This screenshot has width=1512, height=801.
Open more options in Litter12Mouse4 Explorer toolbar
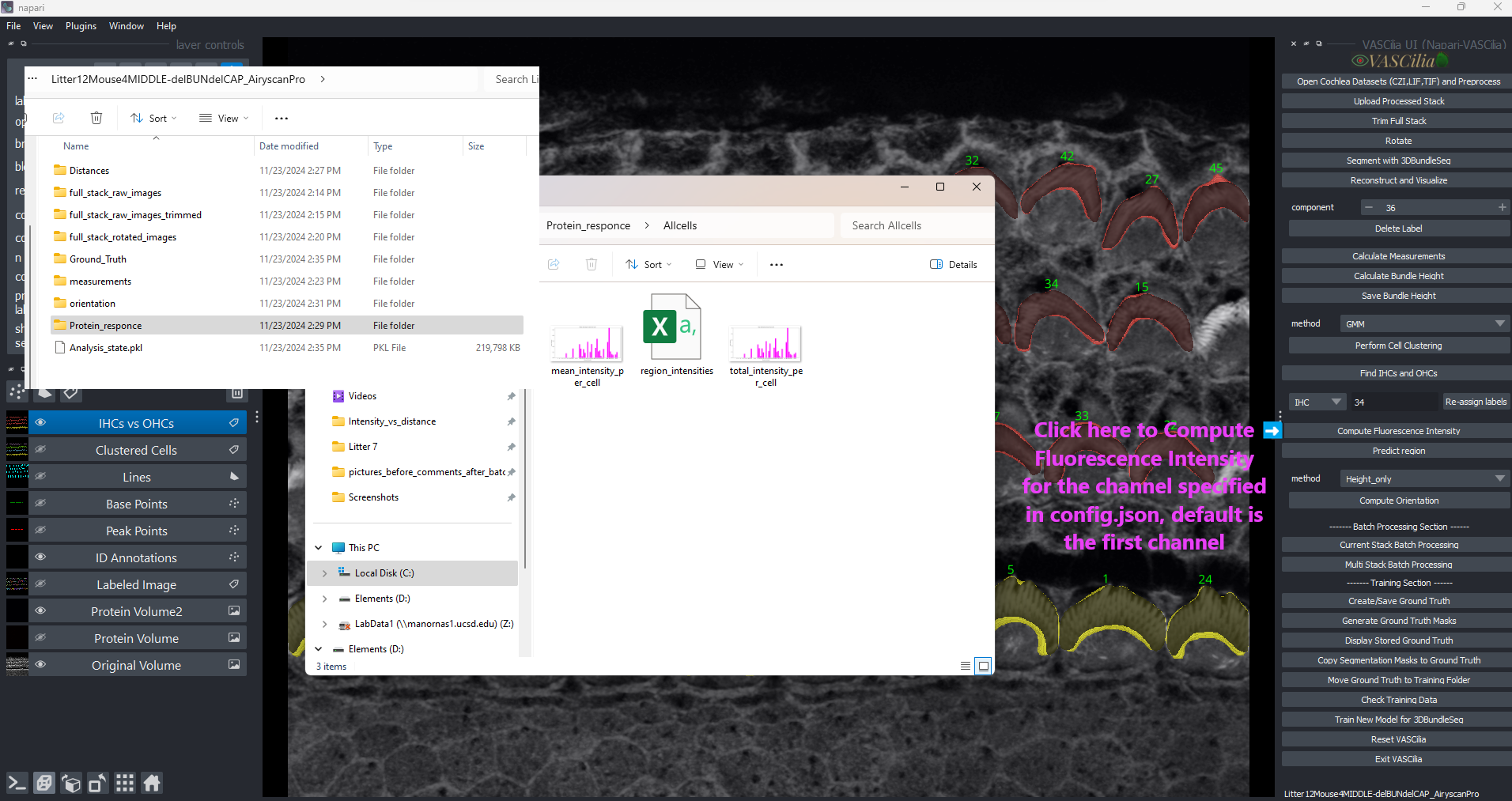[282, 119]
